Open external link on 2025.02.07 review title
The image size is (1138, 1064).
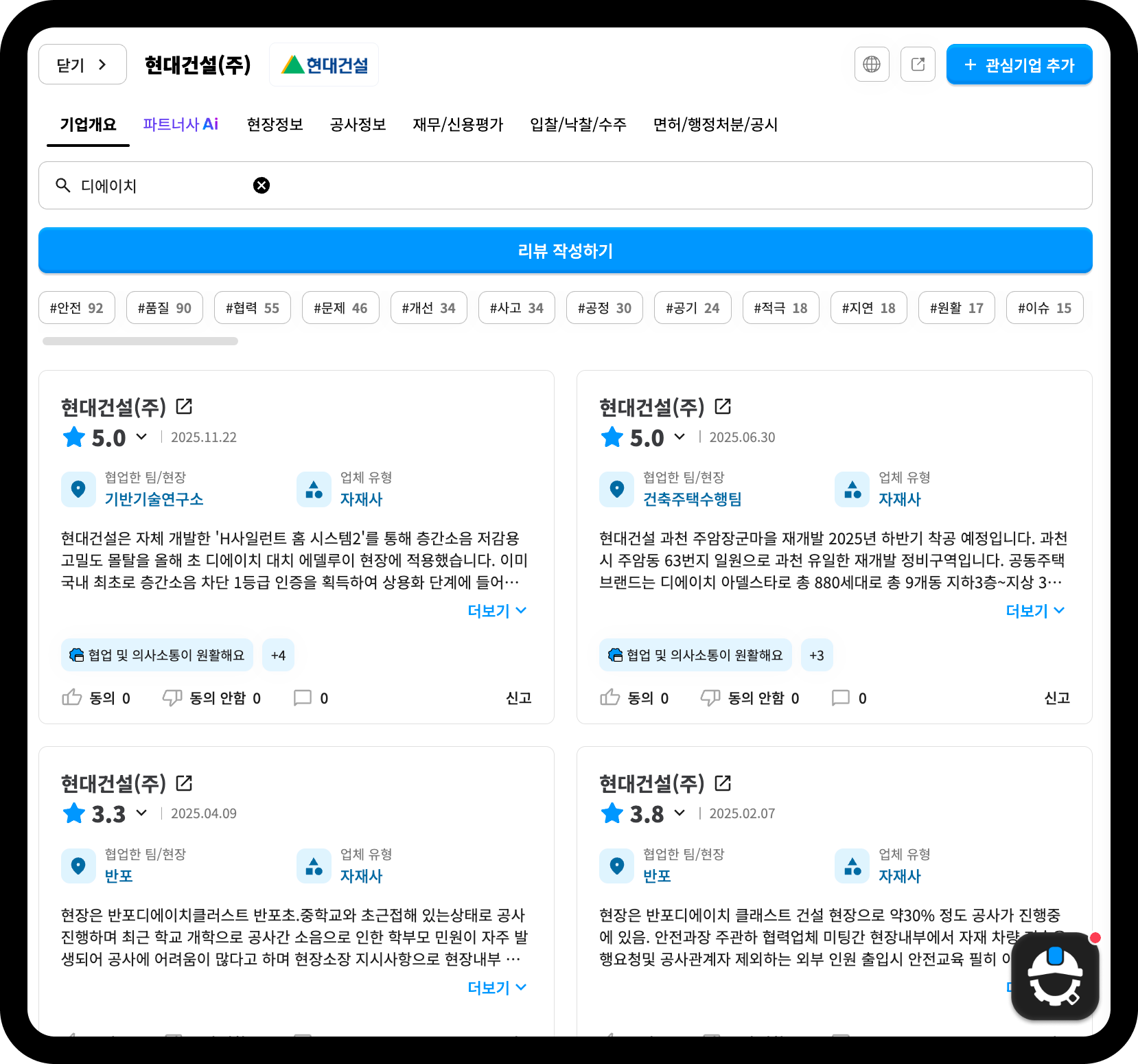pos(723,783)
